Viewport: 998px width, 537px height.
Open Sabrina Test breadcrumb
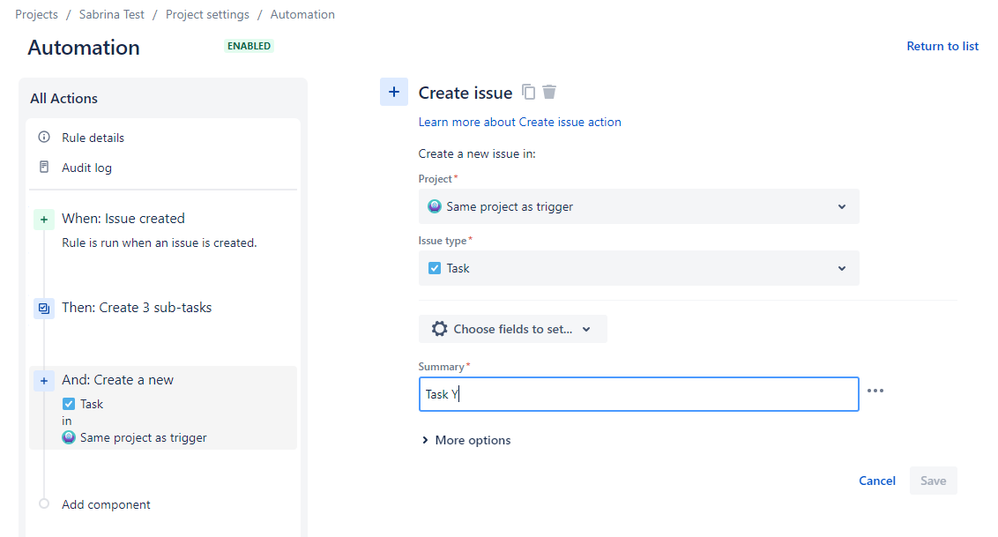pos(111,14)
